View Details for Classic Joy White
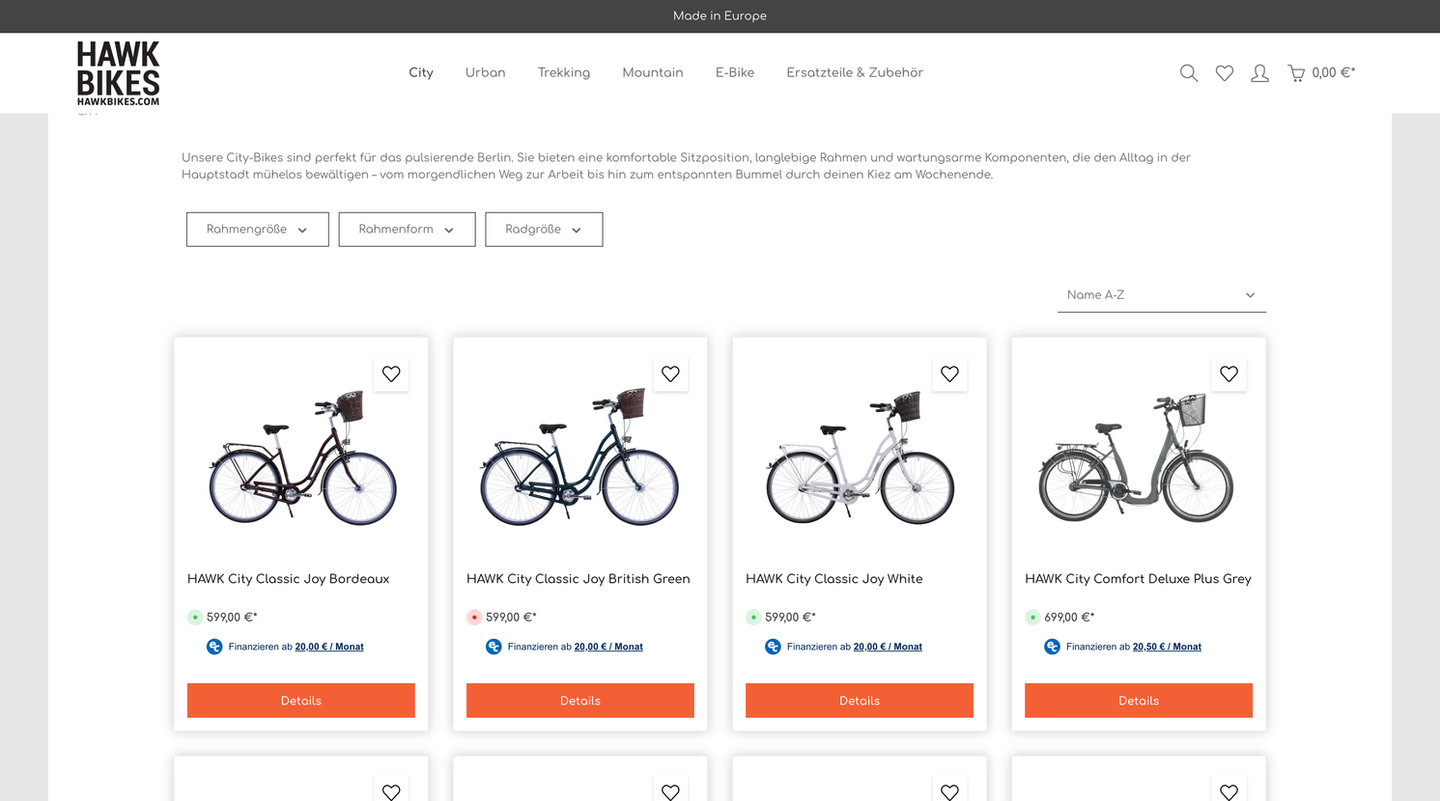This screenshot has width=1440, height=801. pyautogui.click(x=859, y=700)
